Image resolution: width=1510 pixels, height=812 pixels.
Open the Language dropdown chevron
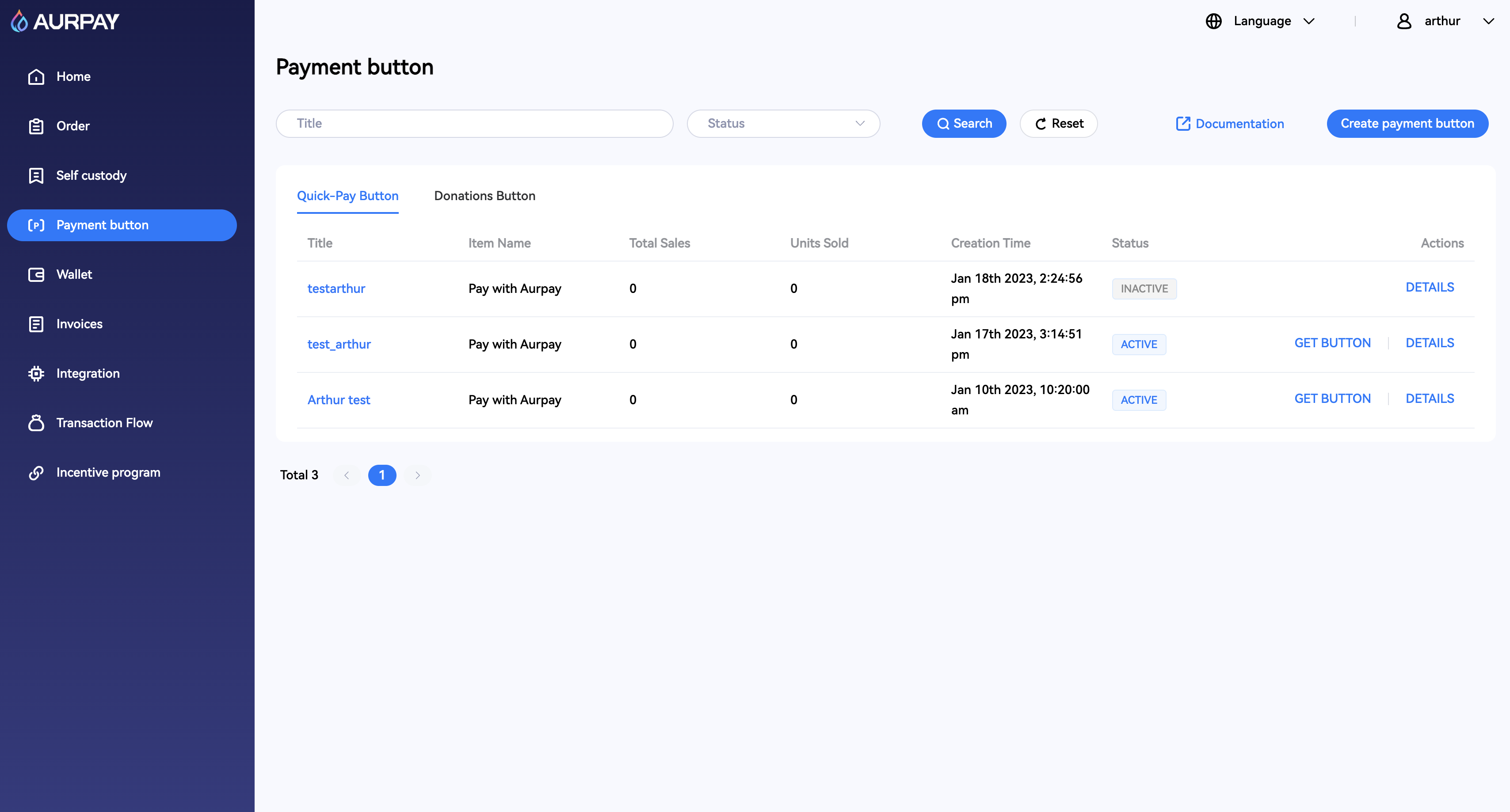click(1309, 21)
